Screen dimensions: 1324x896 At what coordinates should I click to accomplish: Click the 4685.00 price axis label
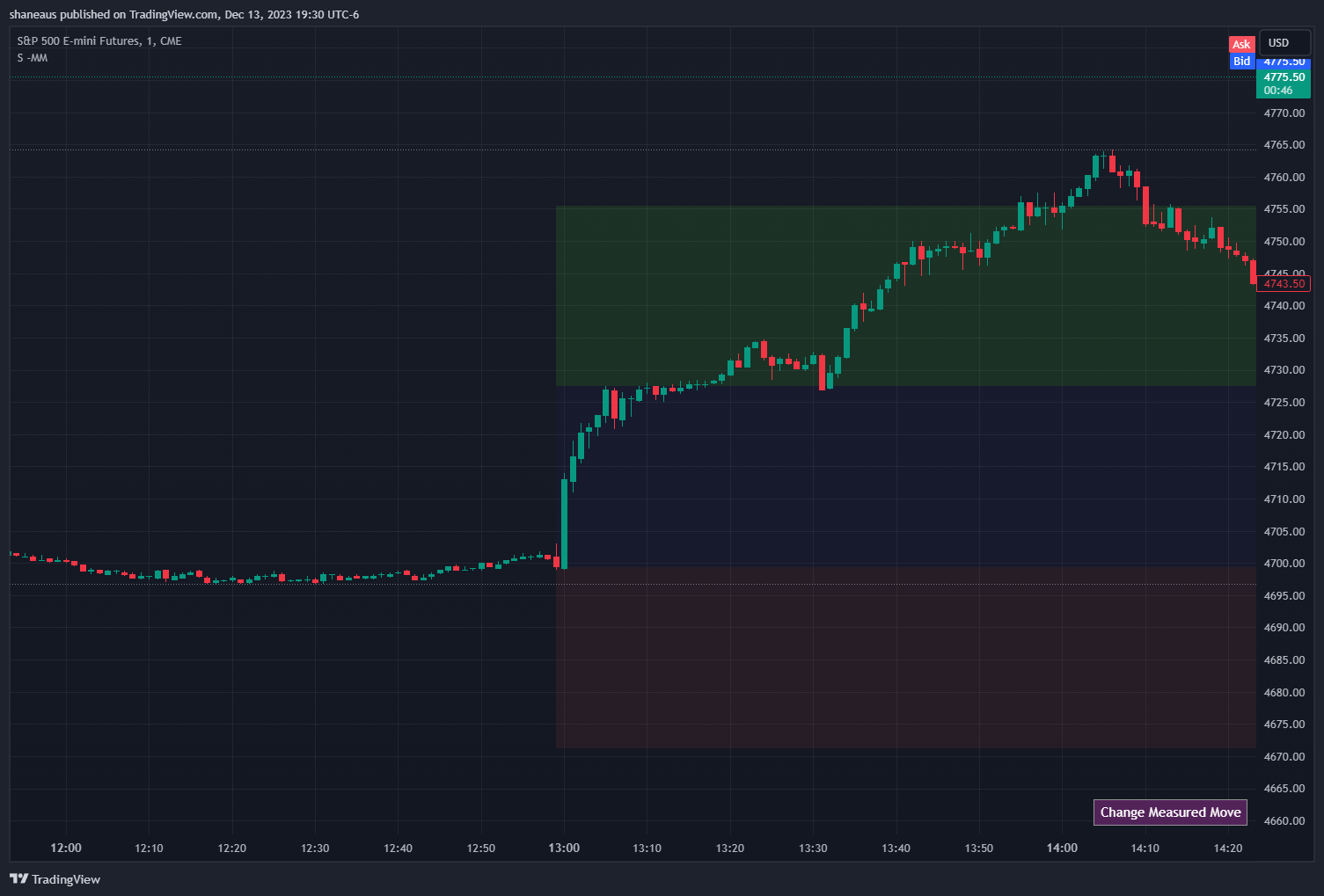point(1284,660)
